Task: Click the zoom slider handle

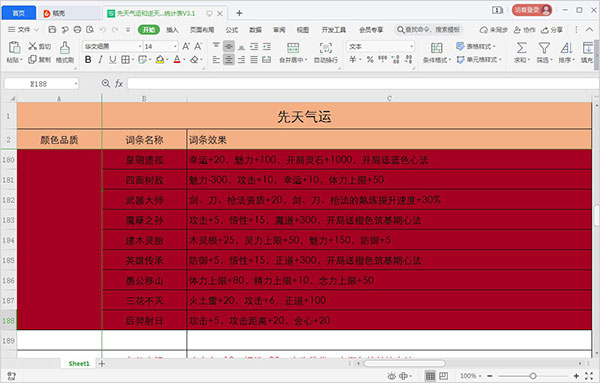Action: pyautogui.click(x=533, y=376)
